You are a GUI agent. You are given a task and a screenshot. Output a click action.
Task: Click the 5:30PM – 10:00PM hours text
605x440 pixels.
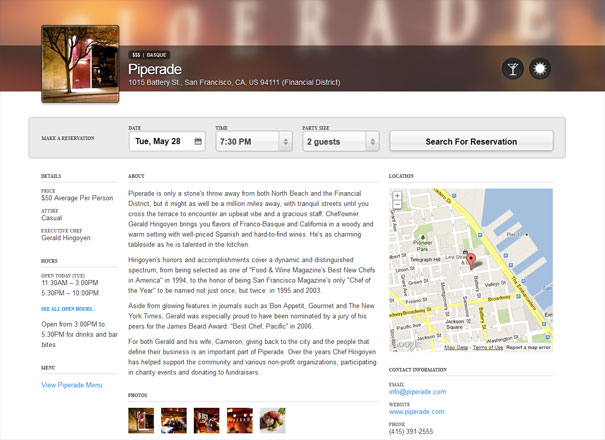[x=70, y=293]
